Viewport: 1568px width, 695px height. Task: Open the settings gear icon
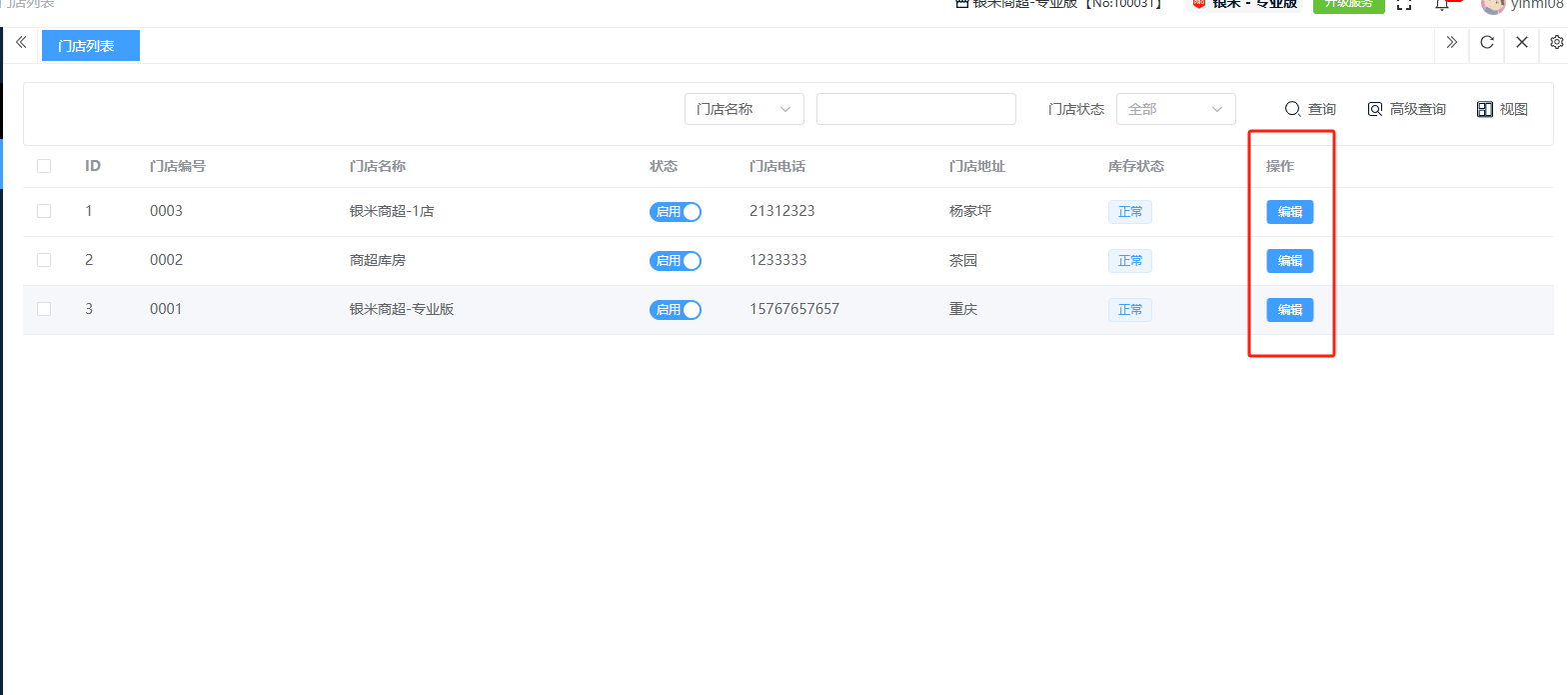point(1556,43)
